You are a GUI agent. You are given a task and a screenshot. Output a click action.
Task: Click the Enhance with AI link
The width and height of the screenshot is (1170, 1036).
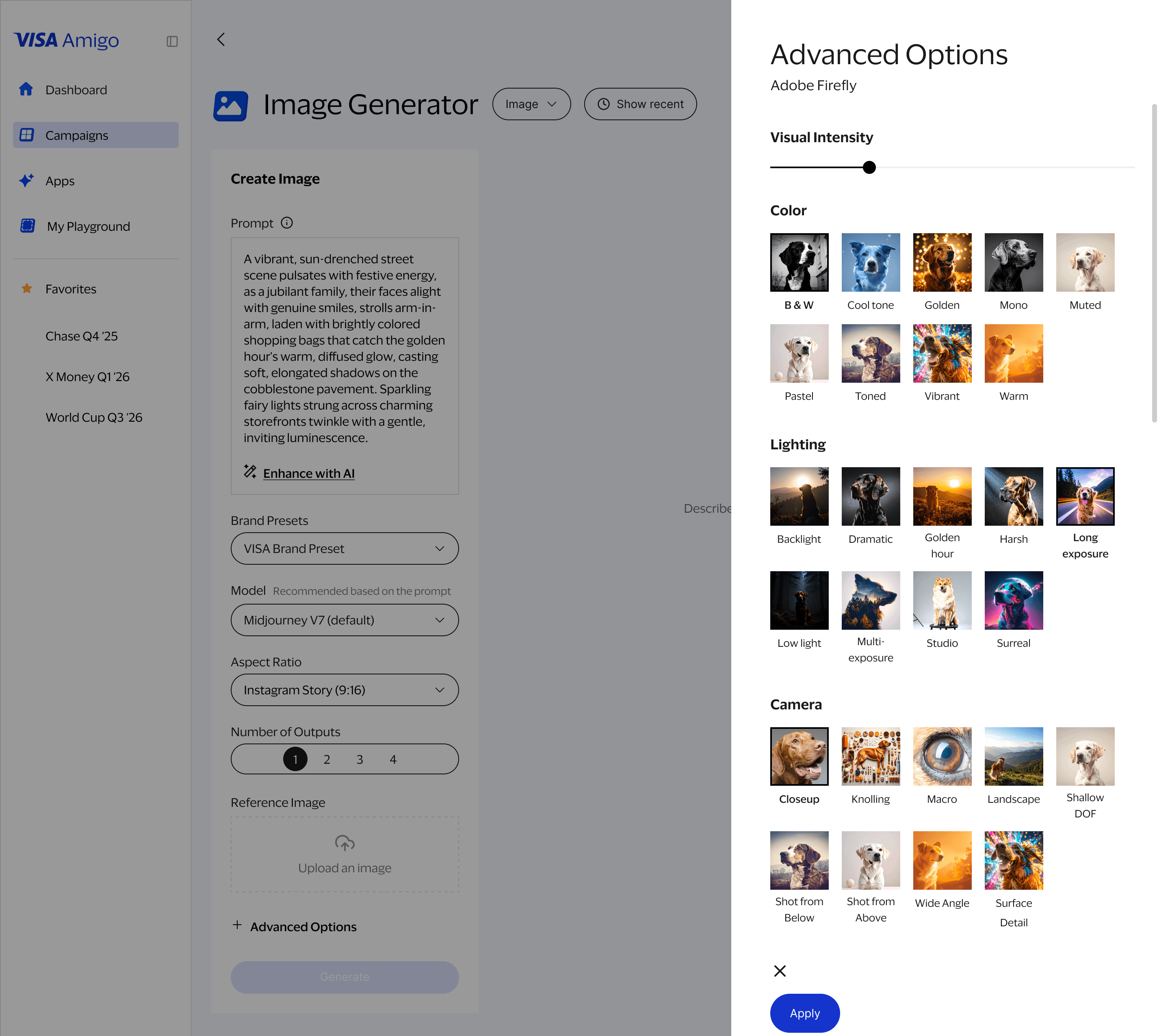click(x=308, y=473)
